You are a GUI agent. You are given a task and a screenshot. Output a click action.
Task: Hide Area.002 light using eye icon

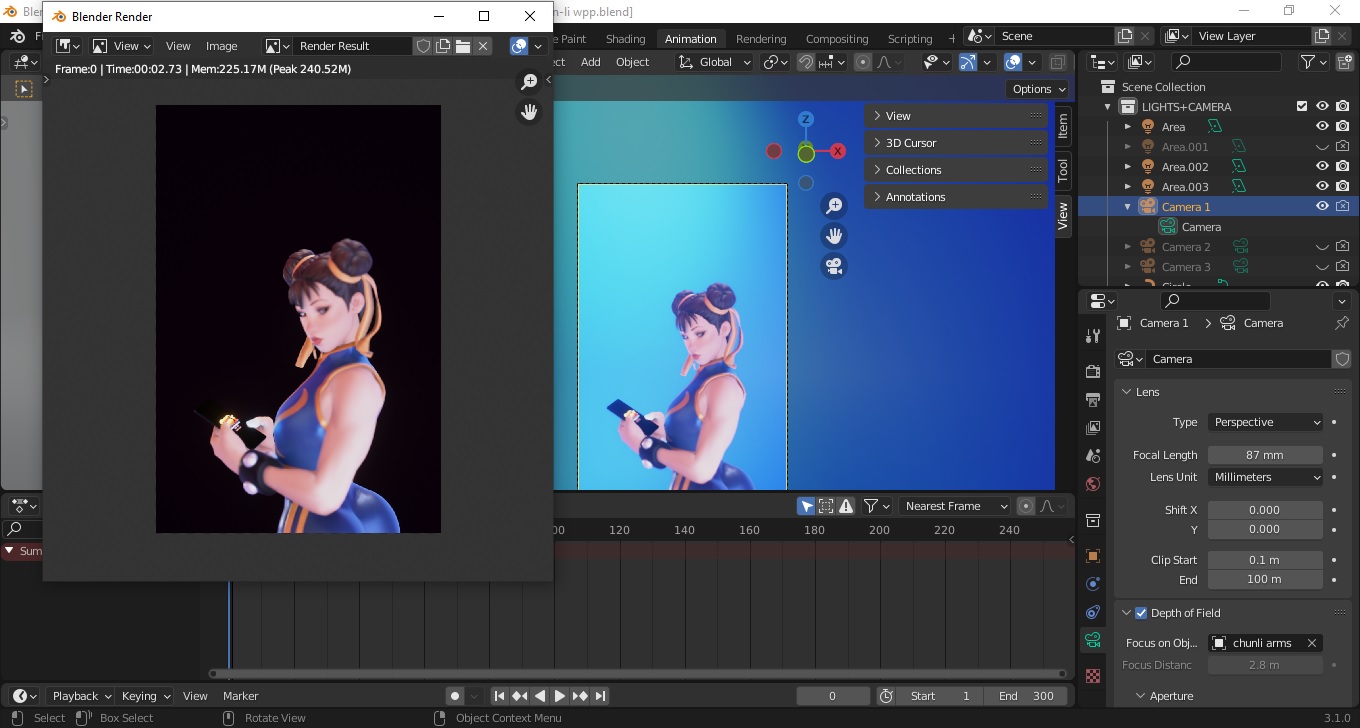coord(1322,166)
